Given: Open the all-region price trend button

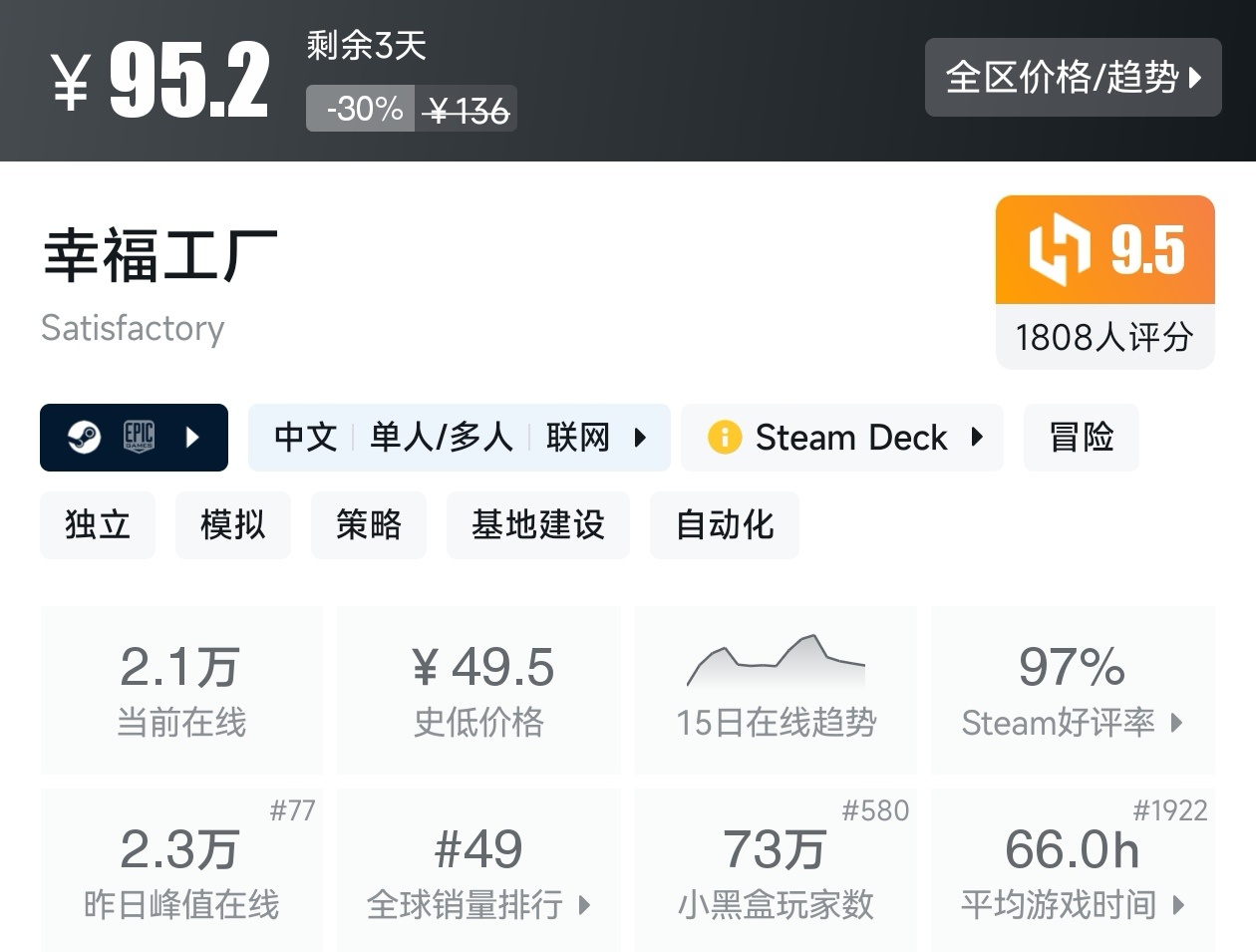Looking at the screenshot, I should pos(1073,77).
